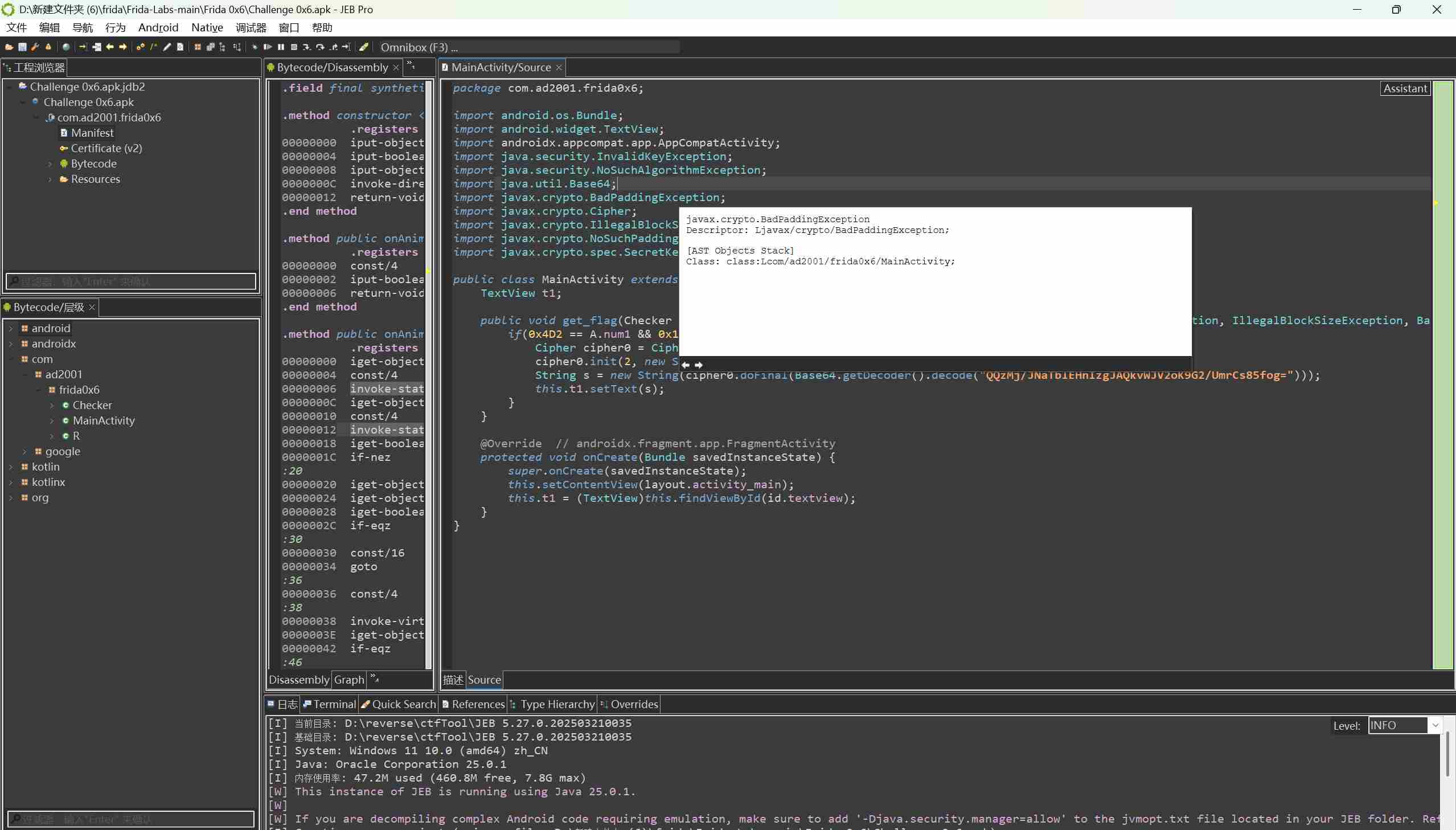Click the type hierarchy tree toolbar icon
Viewport: 1456px width, 830px height.
(x=223, y=47)
